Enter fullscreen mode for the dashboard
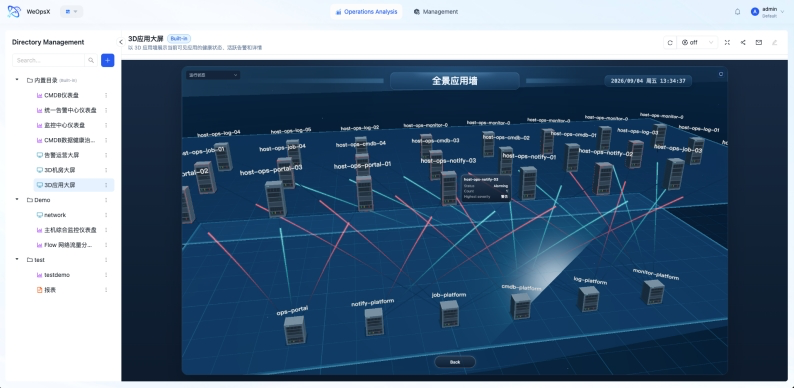The height and width of the screenshot is (388, 794). pyautogui.click(x=727, y=43)
